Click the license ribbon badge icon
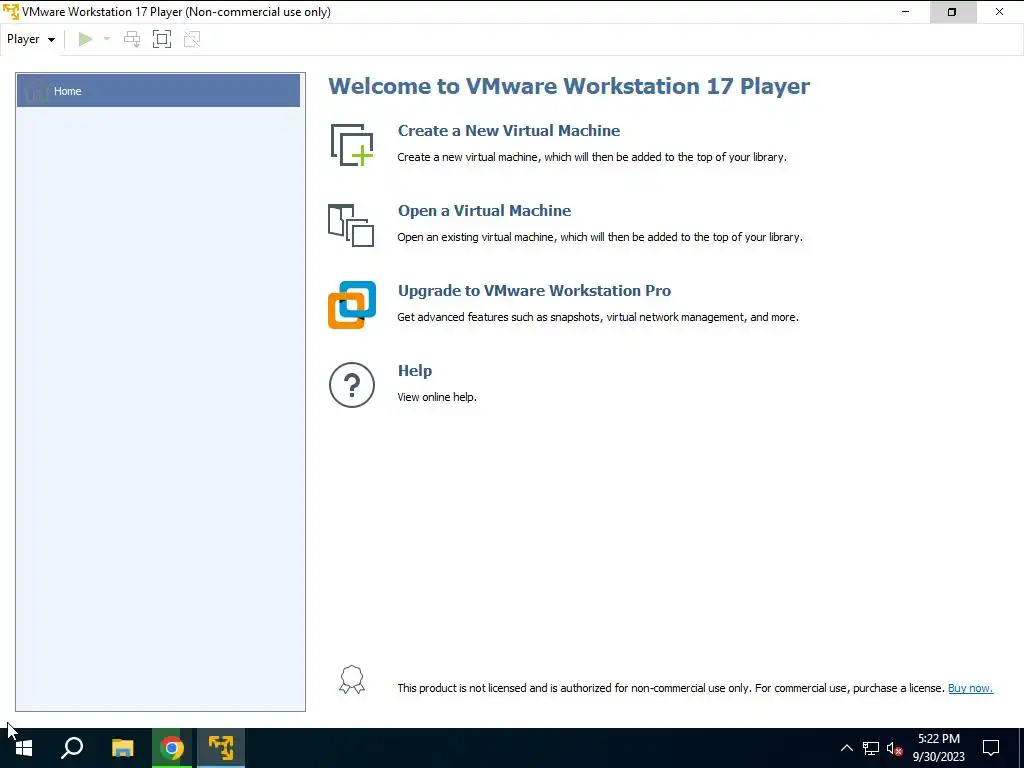This screenshot has height=768, width=1024. pos(352,680)
